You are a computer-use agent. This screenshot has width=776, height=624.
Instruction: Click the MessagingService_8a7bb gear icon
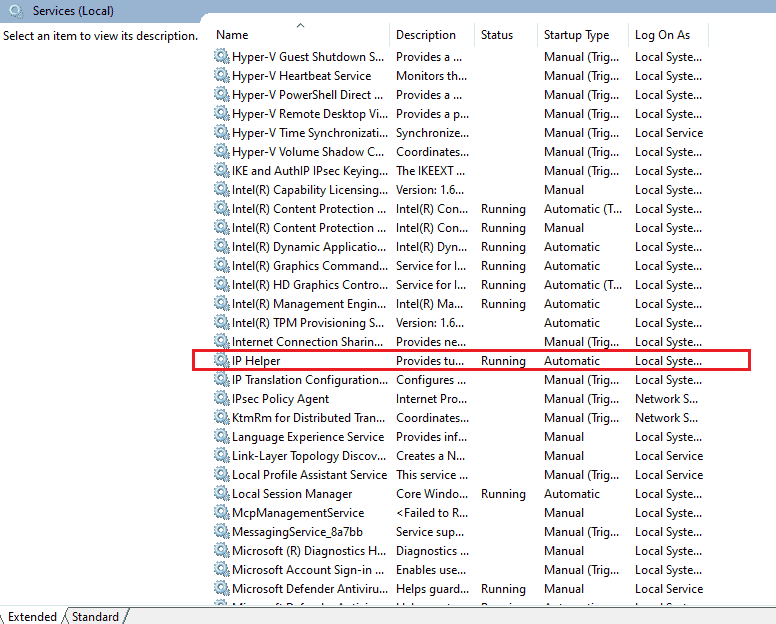[x=221, y=531]
